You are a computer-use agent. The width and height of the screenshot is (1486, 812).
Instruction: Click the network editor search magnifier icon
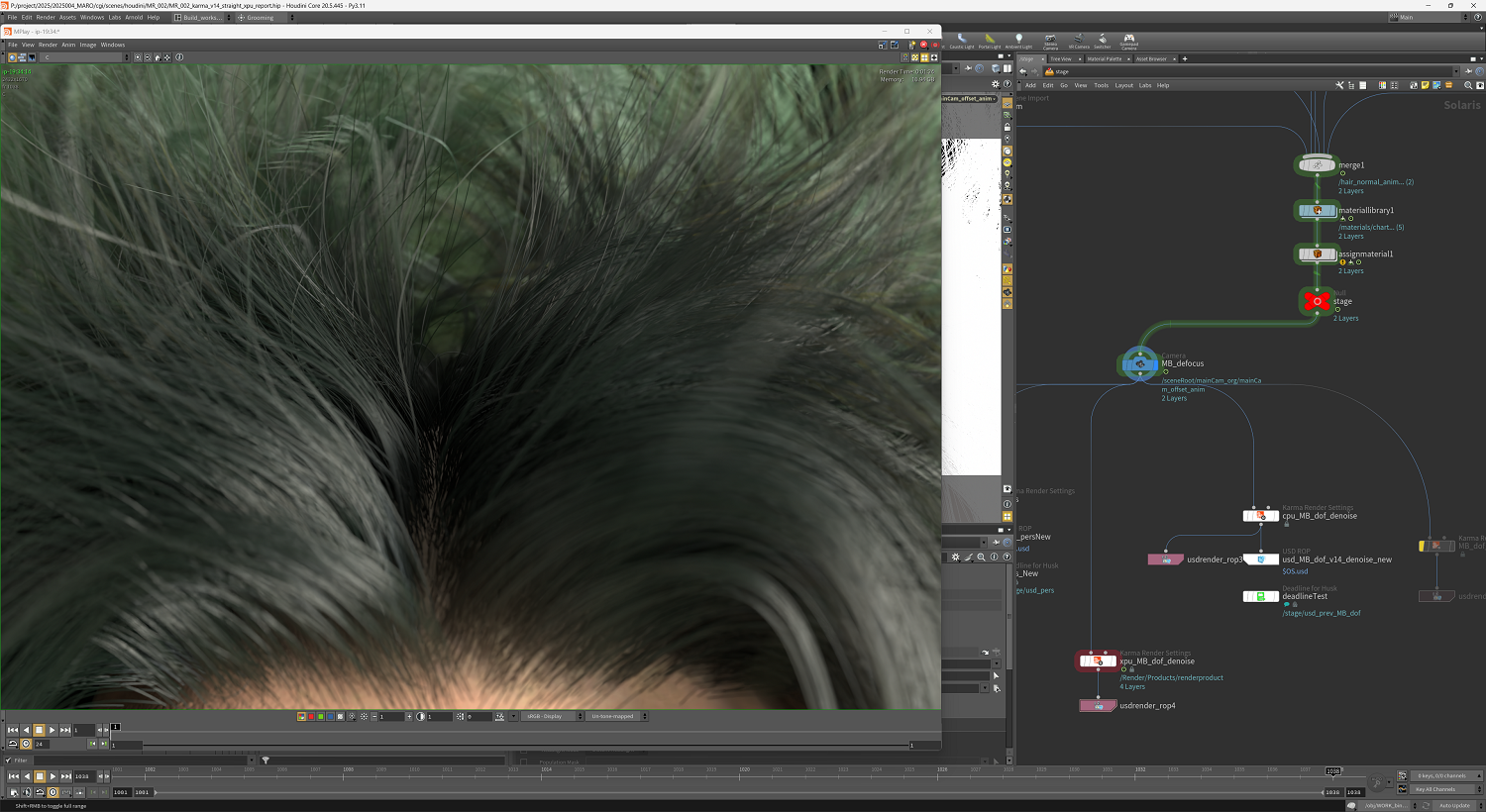[x=1466, y=85]
